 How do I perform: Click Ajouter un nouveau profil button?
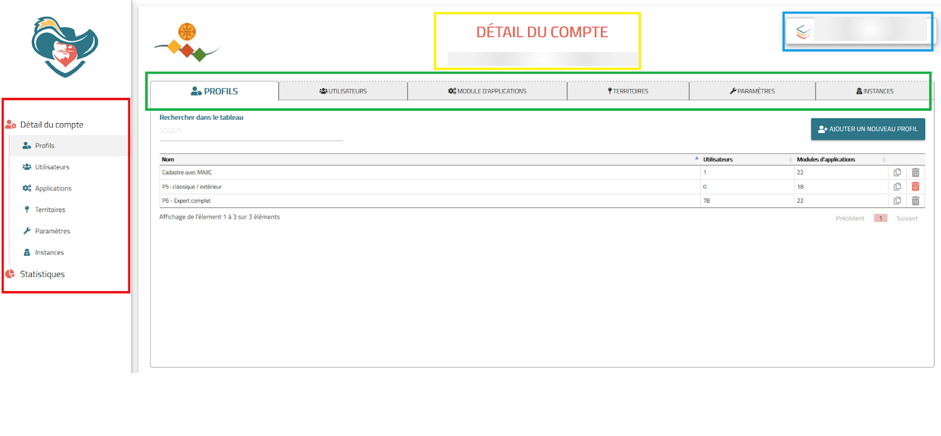click(x=867, y=129)
